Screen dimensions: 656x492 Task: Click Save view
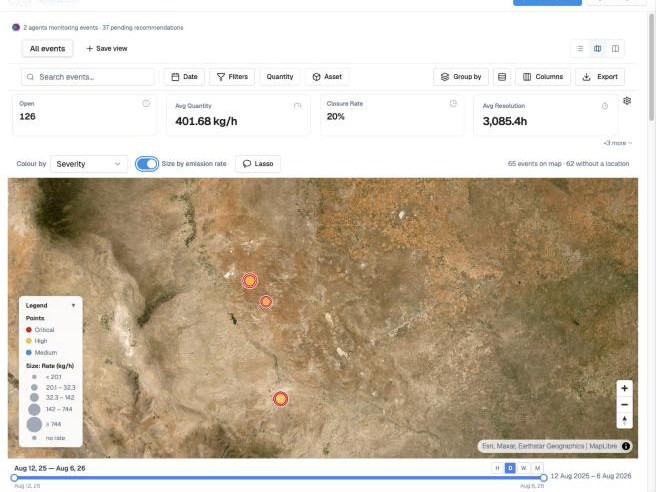(x=107, y=49)
